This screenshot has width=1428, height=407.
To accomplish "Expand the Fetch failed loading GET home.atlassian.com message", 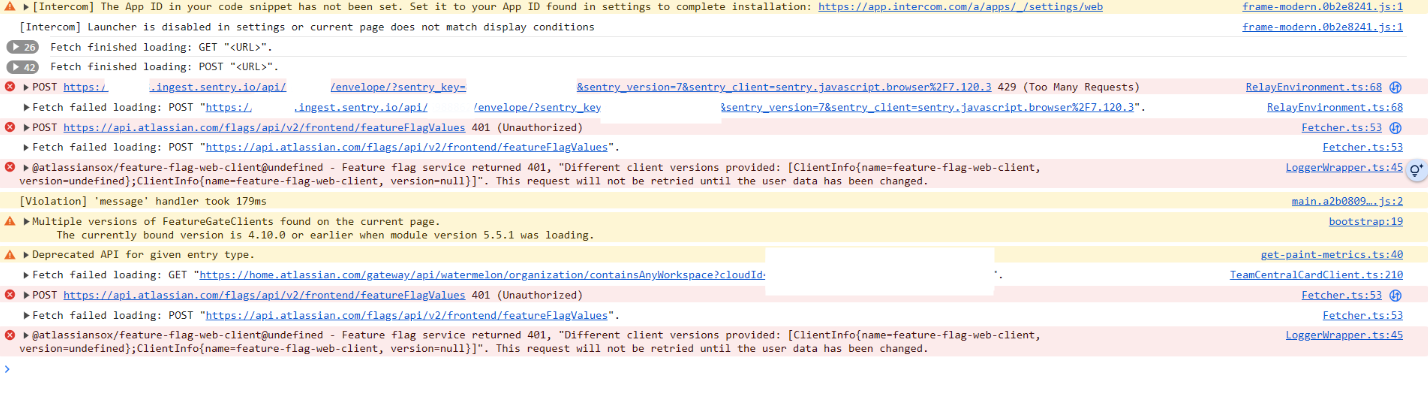I will point(26,275).
